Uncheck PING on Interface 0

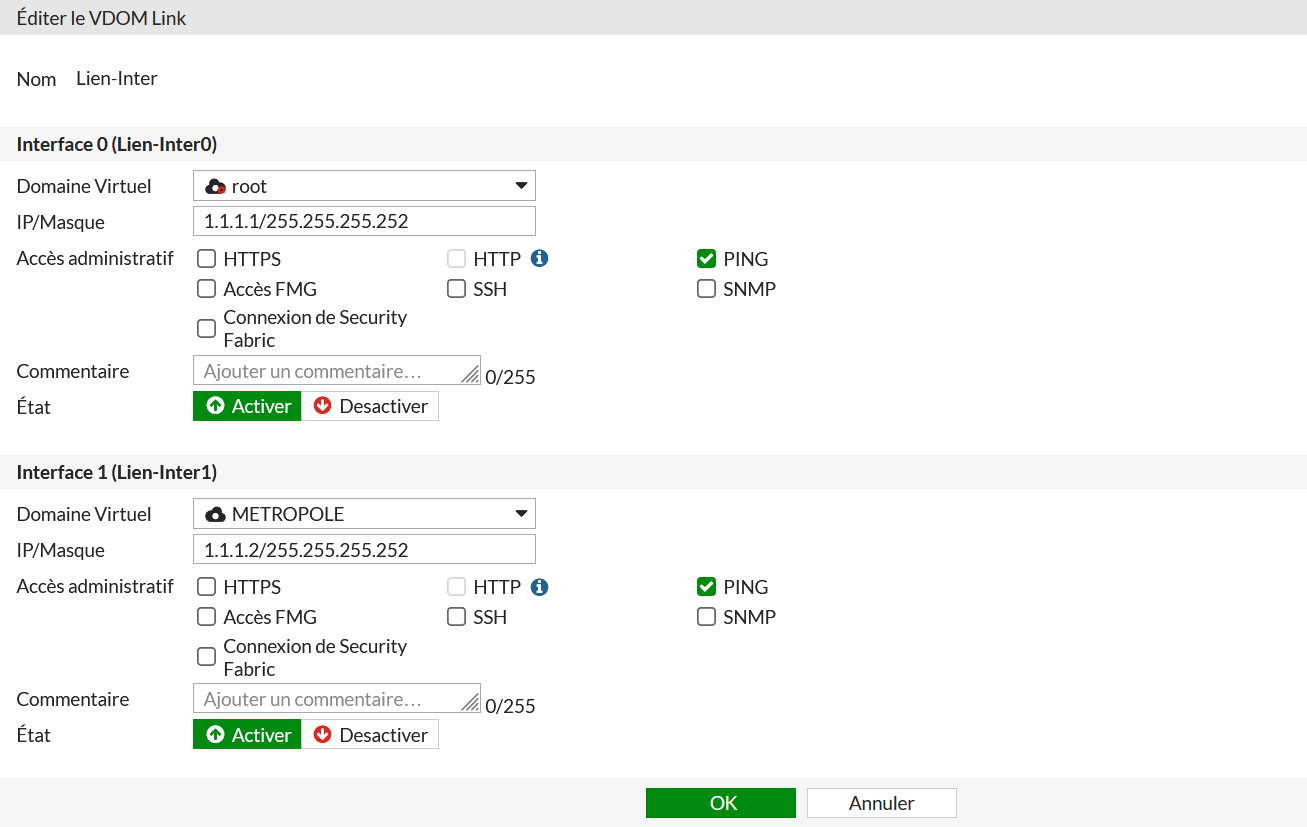coord(706,258)
